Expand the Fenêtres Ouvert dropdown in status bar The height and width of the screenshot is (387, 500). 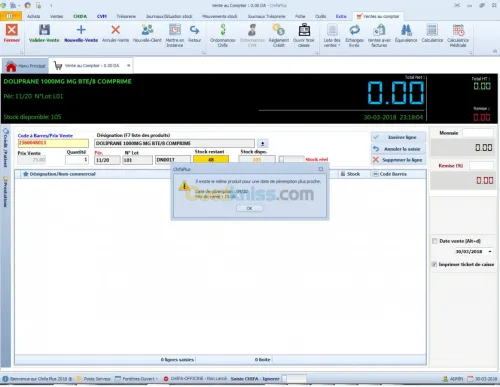point(138,379)
